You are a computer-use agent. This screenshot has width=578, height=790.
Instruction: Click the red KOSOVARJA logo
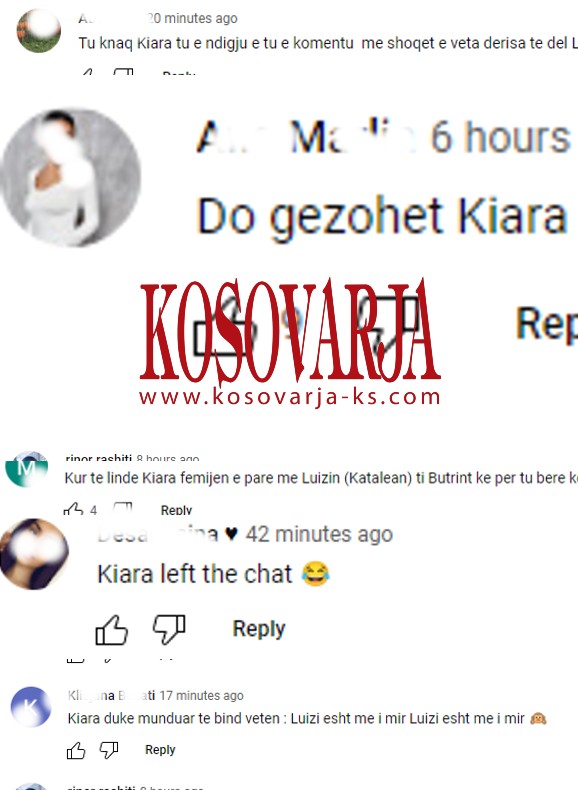(290, 330)
